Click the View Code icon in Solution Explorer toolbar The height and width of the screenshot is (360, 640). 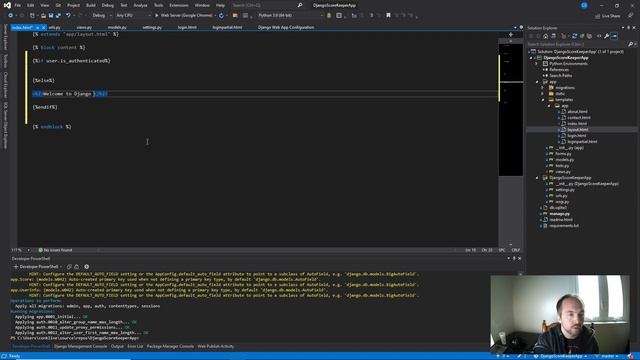click(599, 36)
